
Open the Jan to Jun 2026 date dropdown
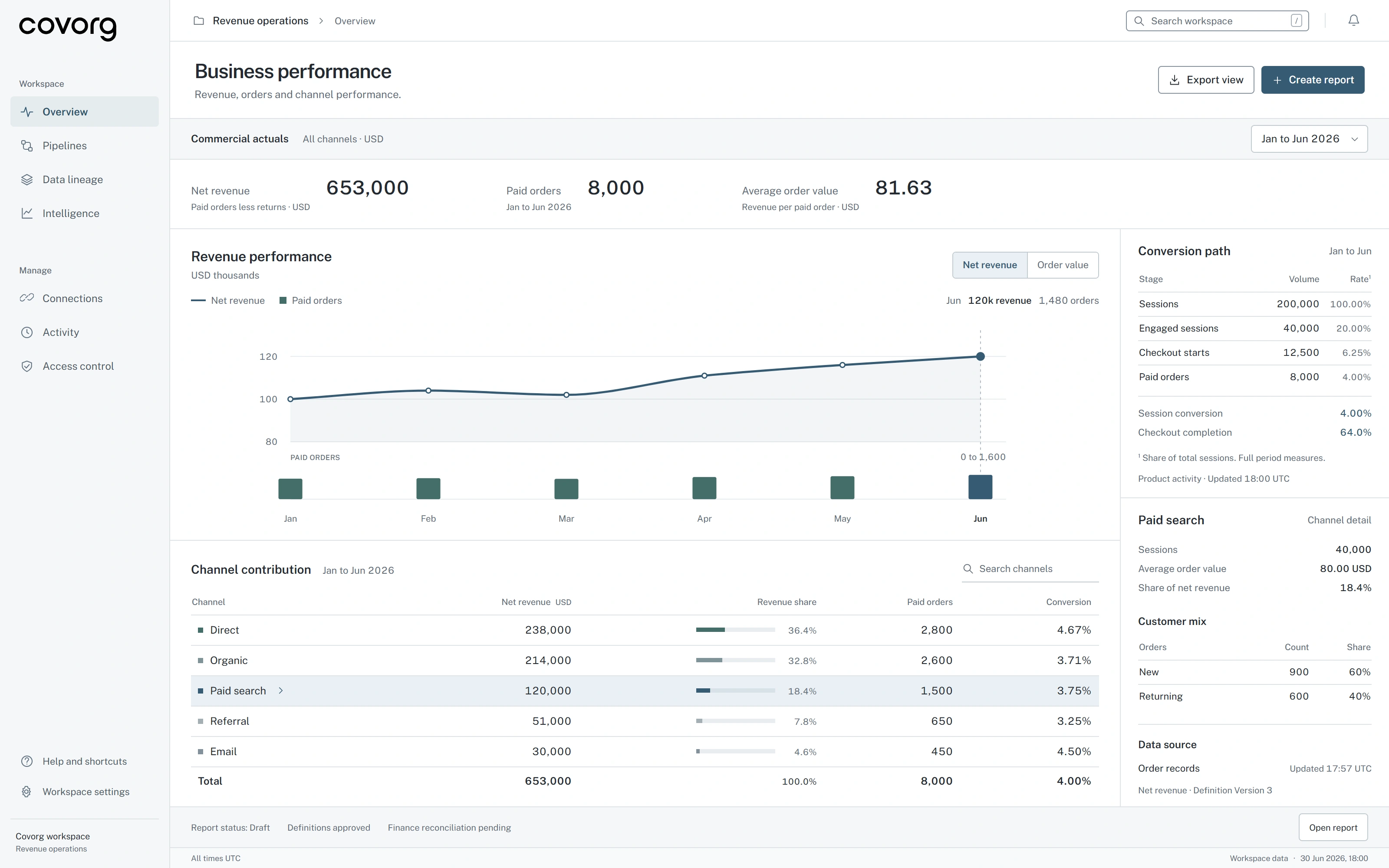pyautogui.click(x=1309, y=139)
